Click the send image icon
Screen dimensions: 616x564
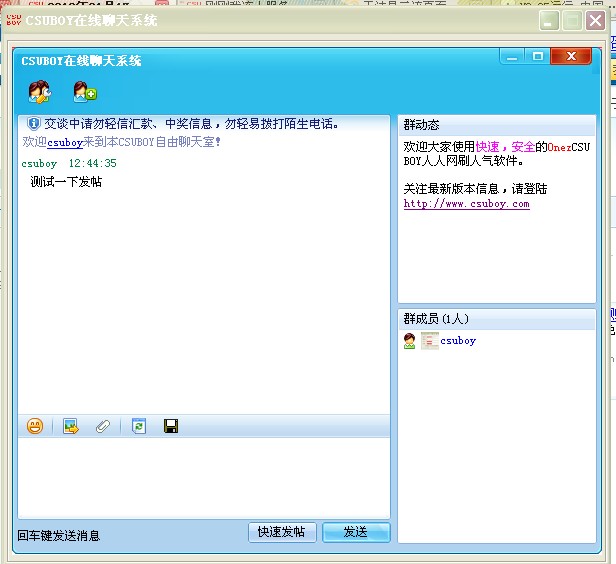[70, 427]
